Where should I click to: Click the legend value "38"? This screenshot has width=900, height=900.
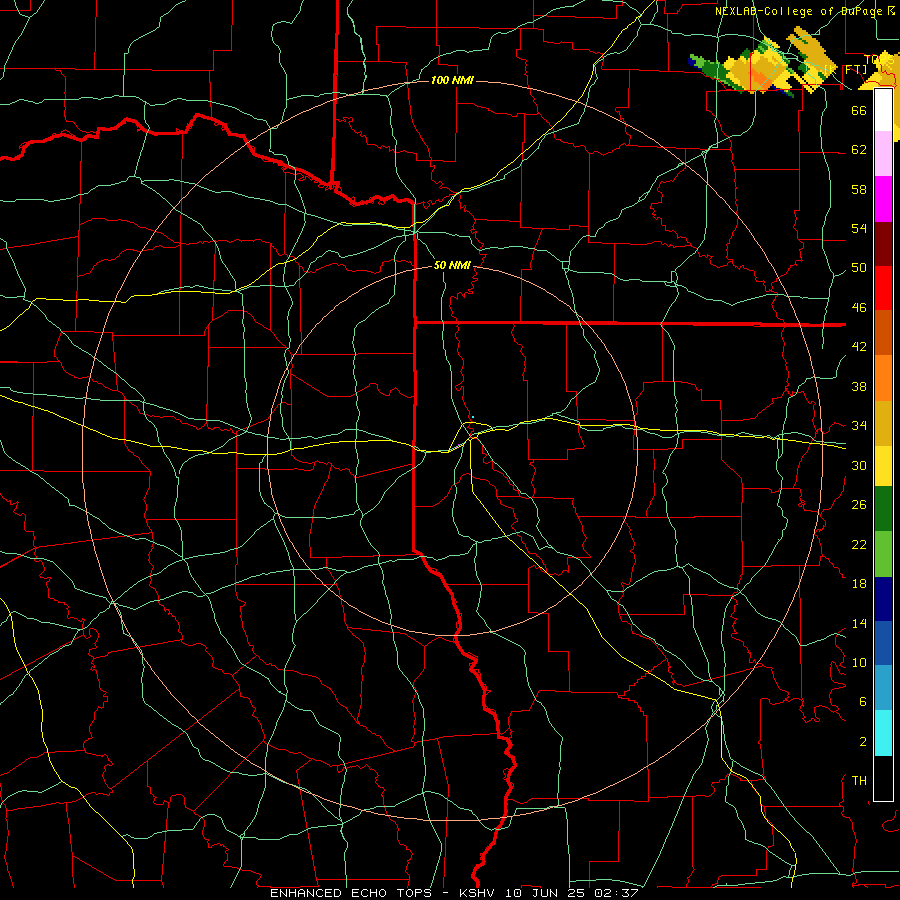point(859,386)
